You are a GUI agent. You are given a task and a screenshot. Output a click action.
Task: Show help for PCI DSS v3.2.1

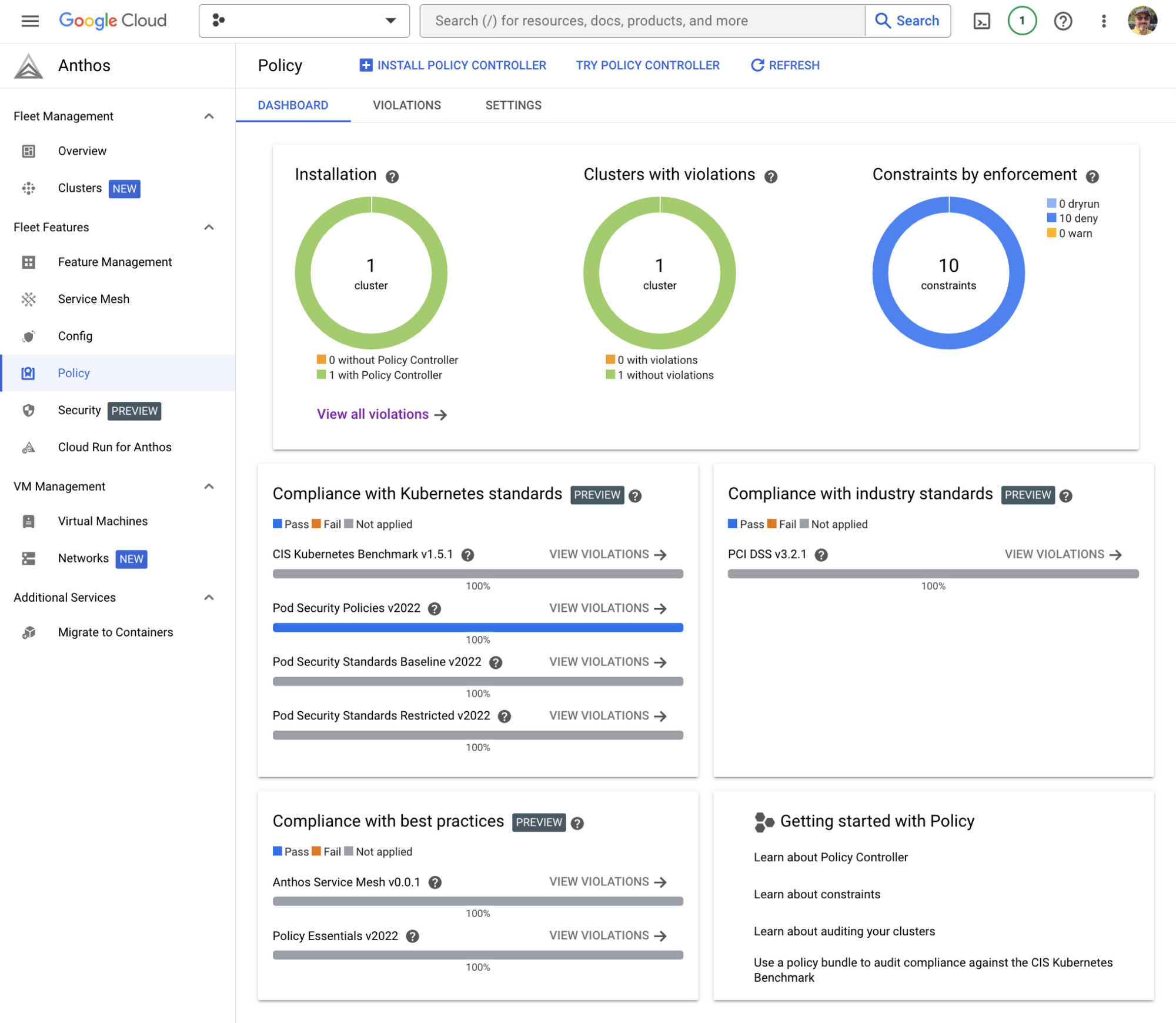(x=821, y=555)
